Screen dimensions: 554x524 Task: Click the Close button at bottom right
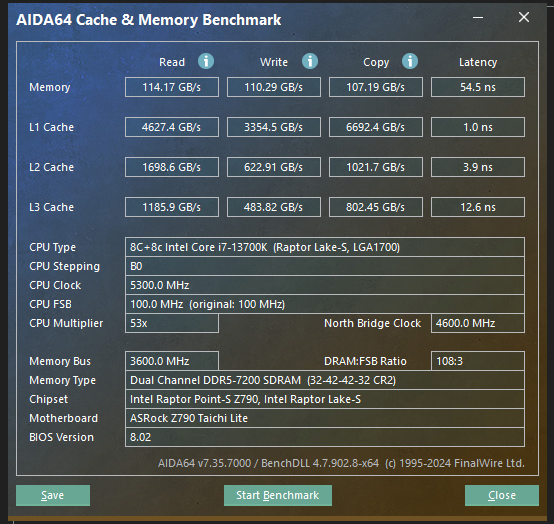click(x=502, y=495)
